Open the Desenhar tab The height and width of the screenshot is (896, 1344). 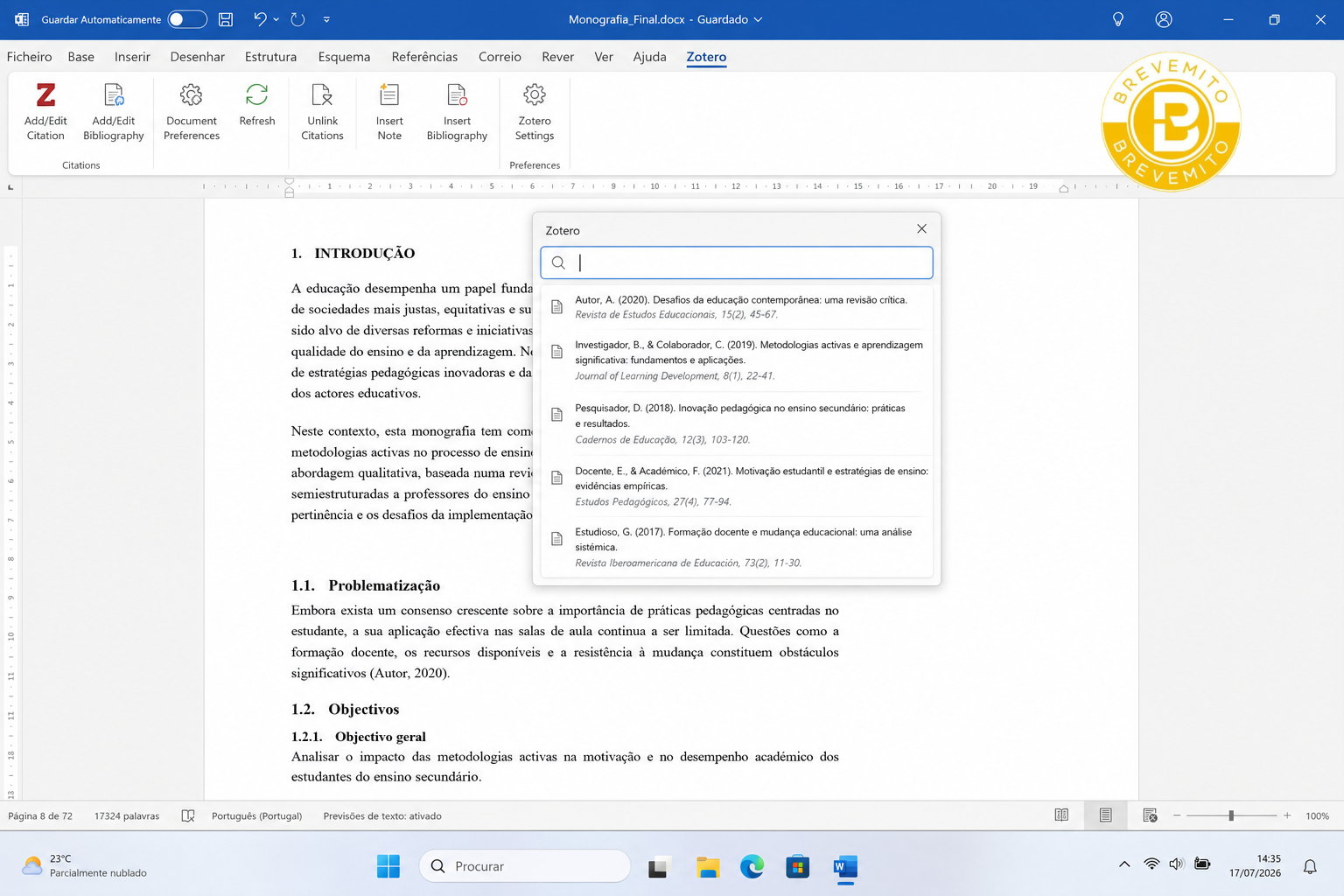tap(197, 57)
